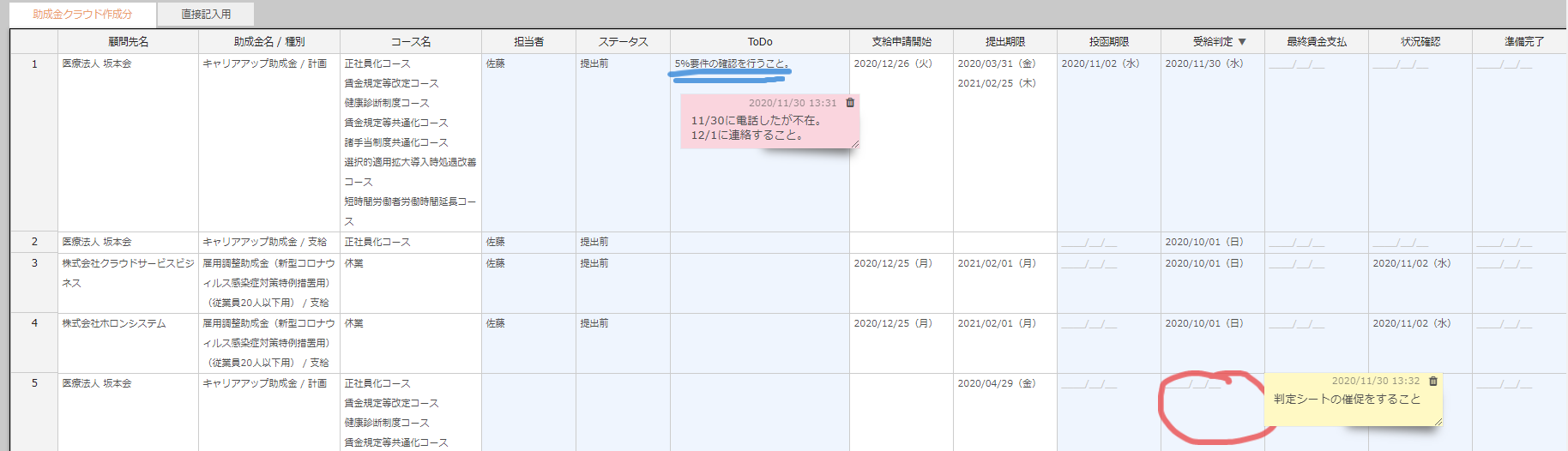Click 株式会社ホロンシステム client name cell
1568x451 pixels.
pos(114,323)
